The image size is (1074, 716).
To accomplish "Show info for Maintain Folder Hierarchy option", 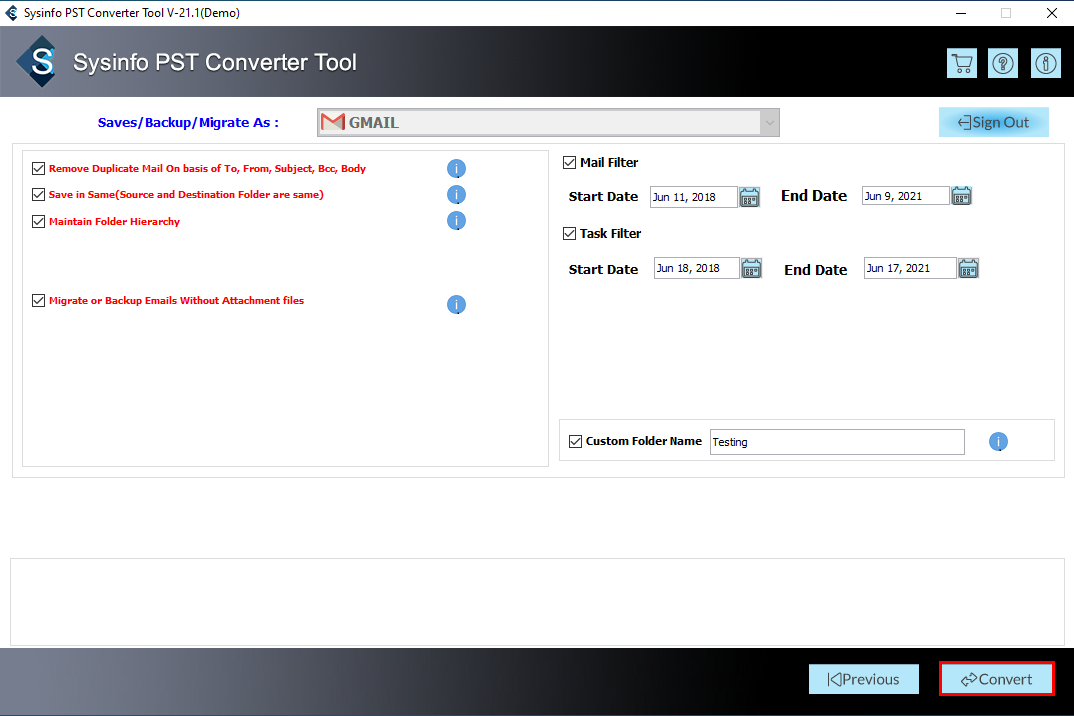I will click(x=456, y=221).
